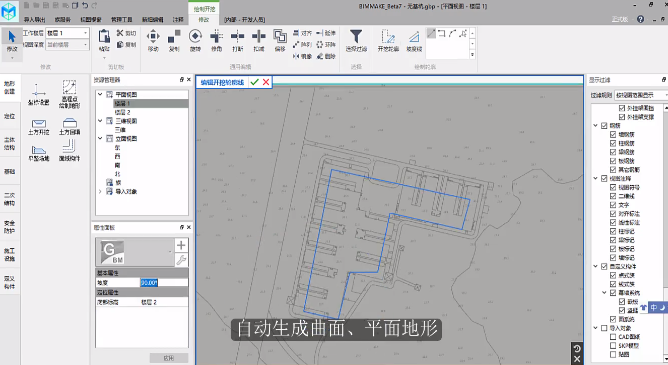This screenshot has width=668, height=365.
Task: Open the filter rule dropdown 按视图范围显示
Action: (x=641, y=95)
